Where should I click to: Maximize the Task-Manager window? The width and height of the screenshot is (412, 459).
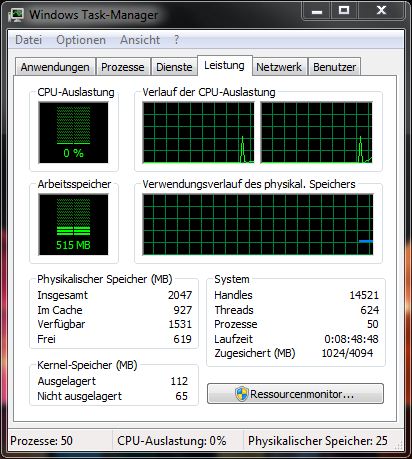tap(344, 11)
